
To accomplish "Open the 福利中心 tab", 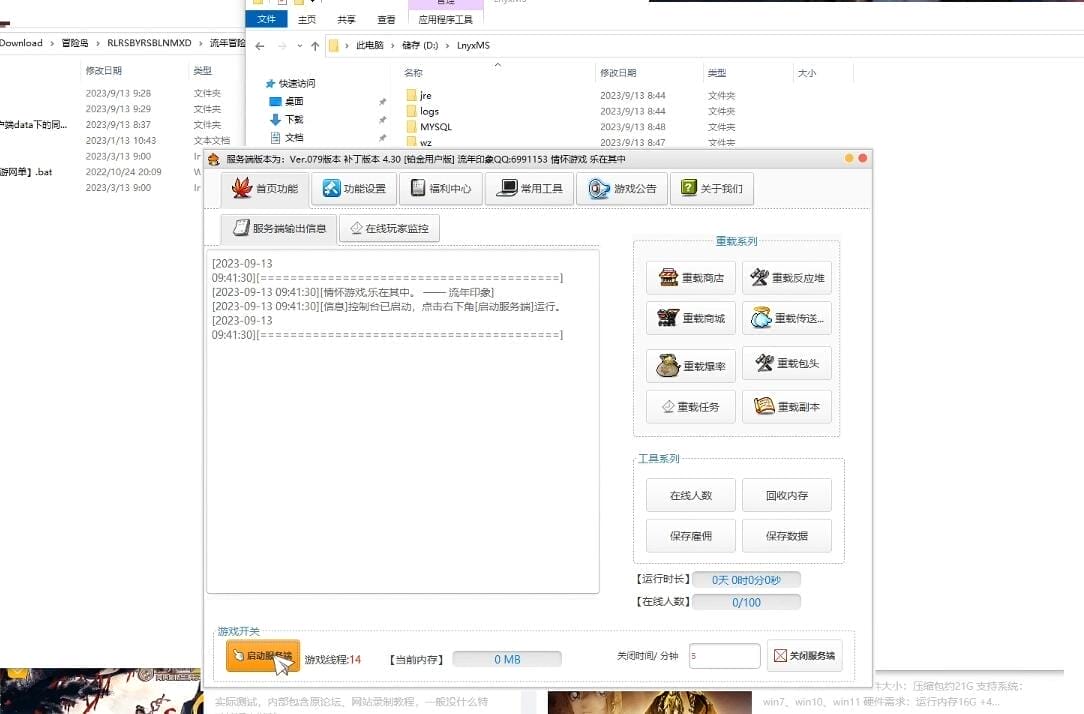I will click(440, 188).
